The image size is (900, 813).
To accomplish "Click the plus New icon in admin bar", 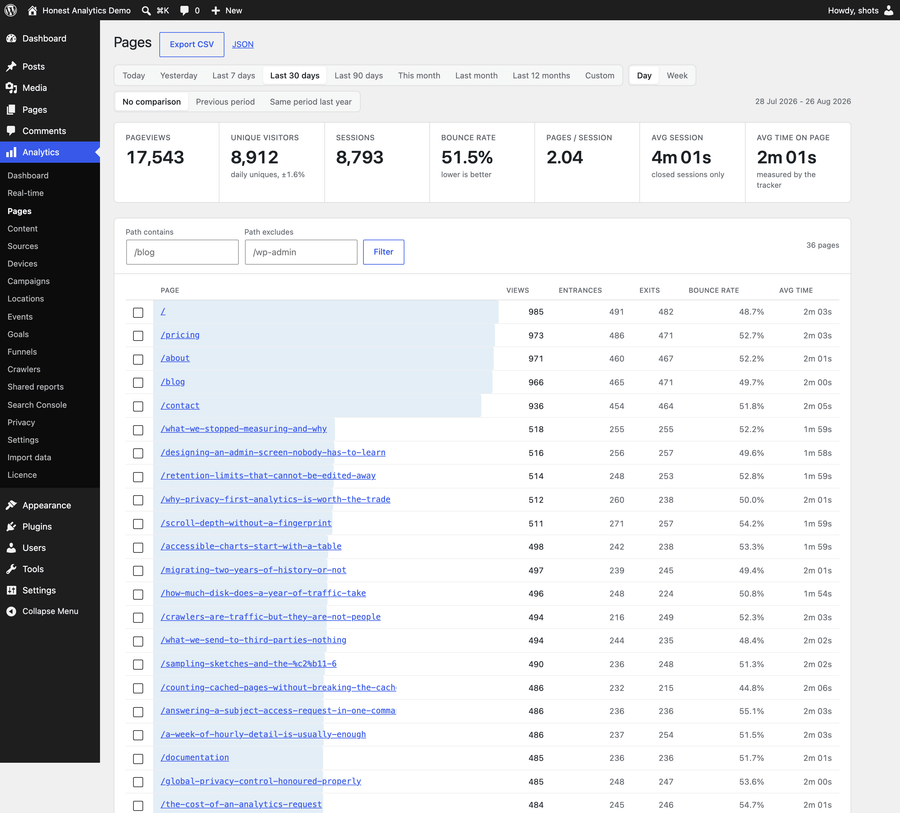I will click(x=216, y=10).
